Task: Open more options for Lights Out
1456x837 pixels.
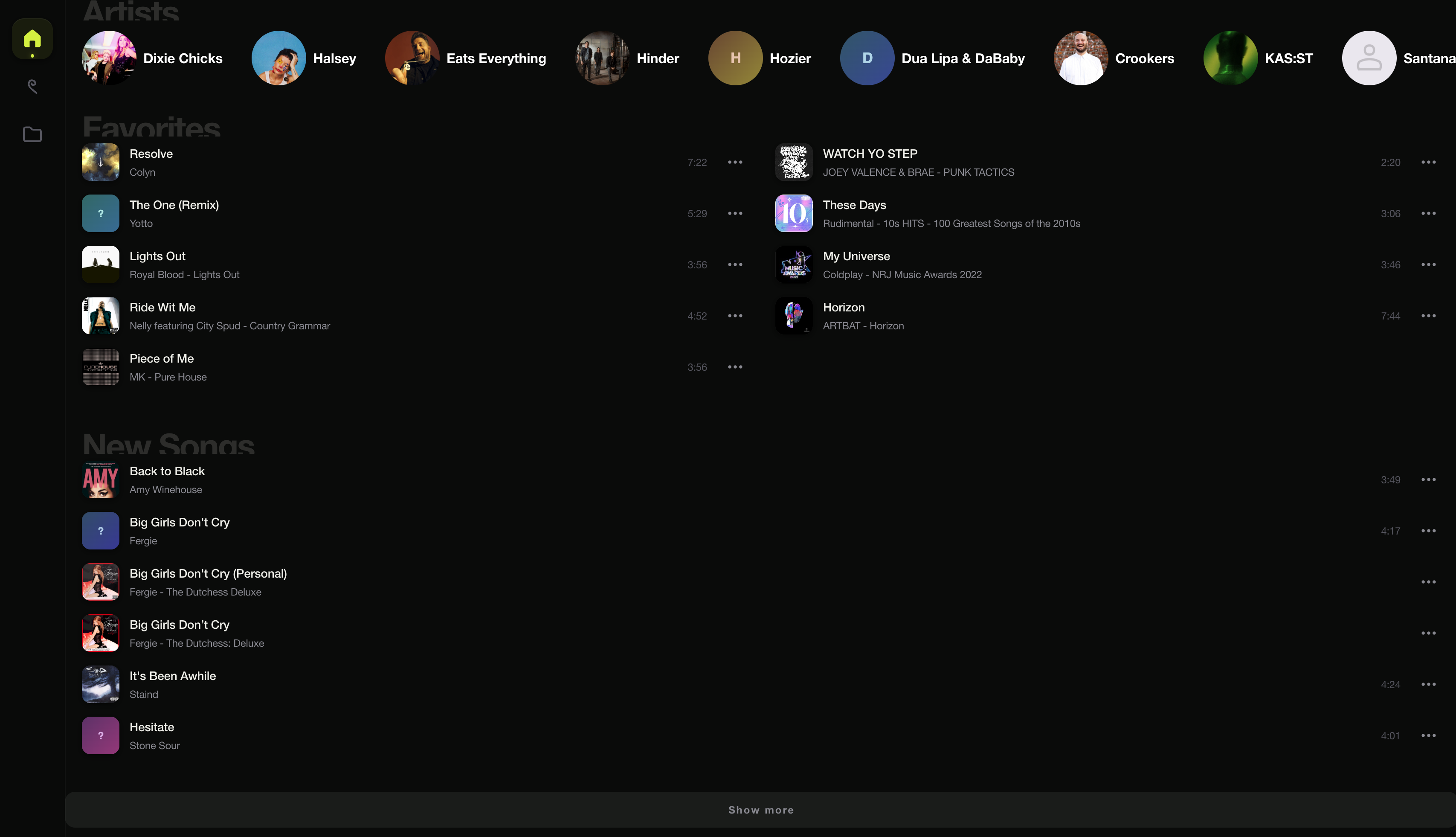Action: click(735, 264)
